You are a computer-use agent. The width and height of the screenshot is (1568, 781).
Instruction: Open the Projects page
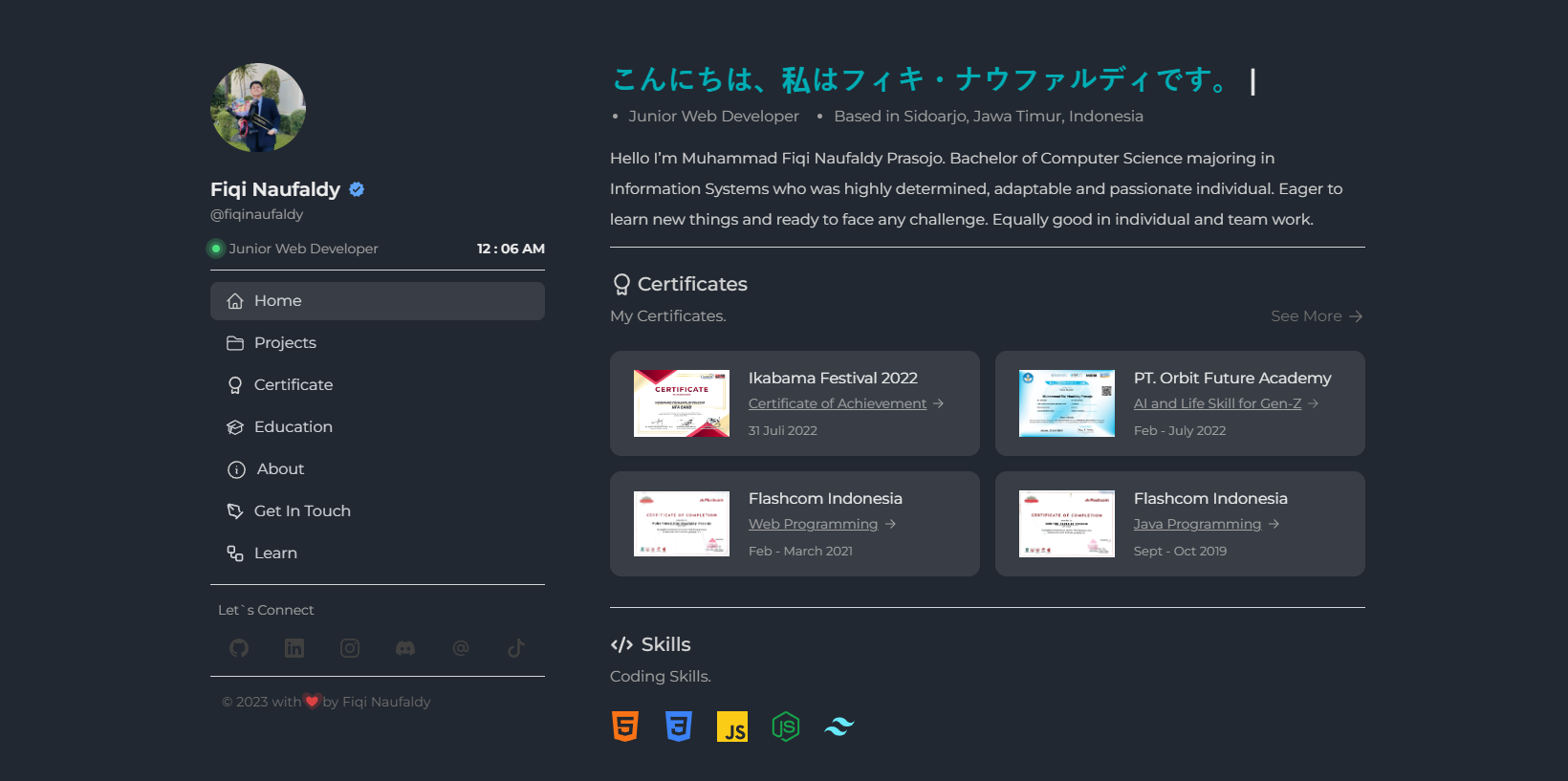(378, 343)
